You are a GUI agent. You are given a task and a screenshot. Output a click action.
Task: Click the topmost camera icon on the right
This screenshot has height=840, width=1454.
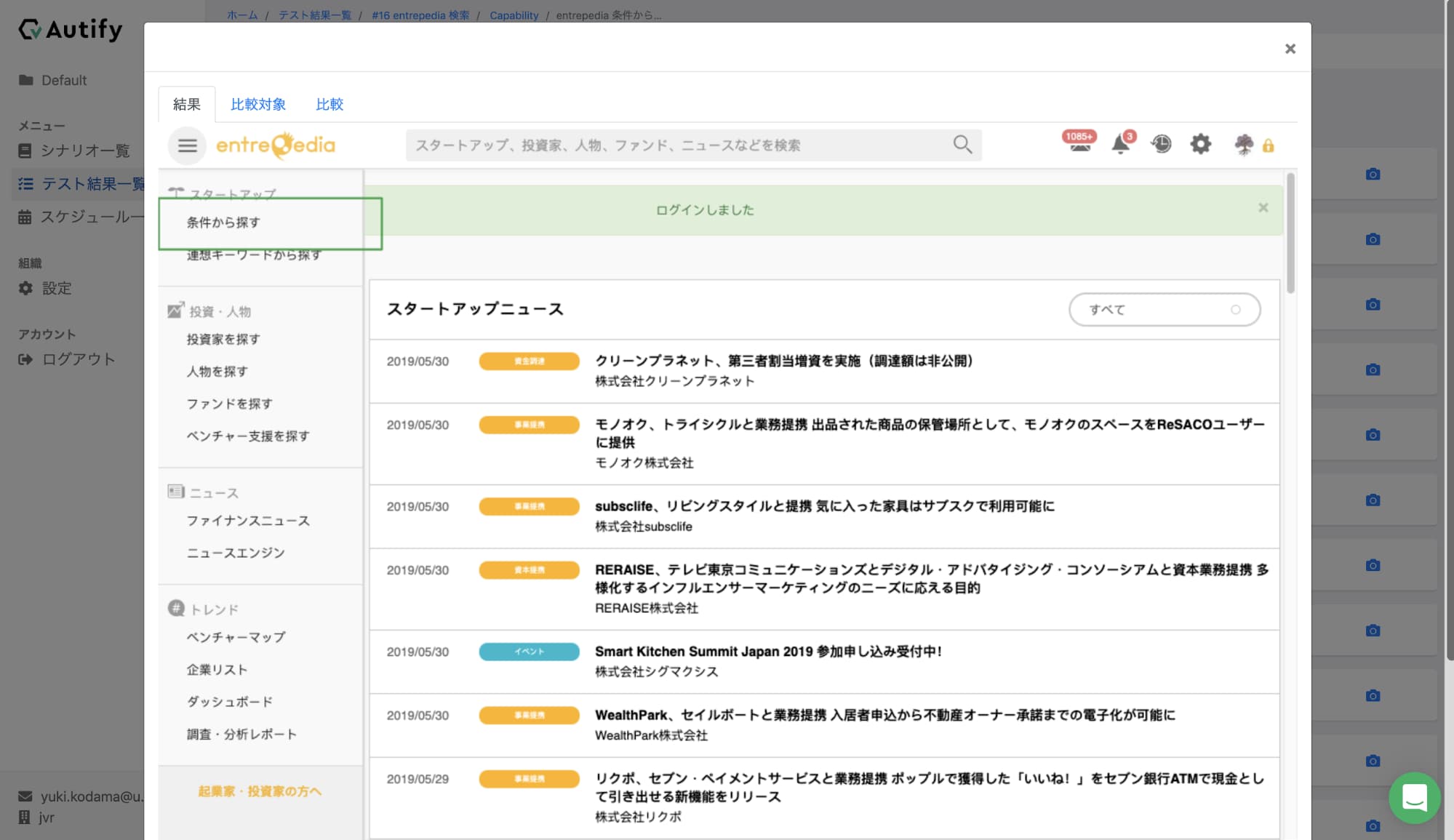pos(1373,174)
